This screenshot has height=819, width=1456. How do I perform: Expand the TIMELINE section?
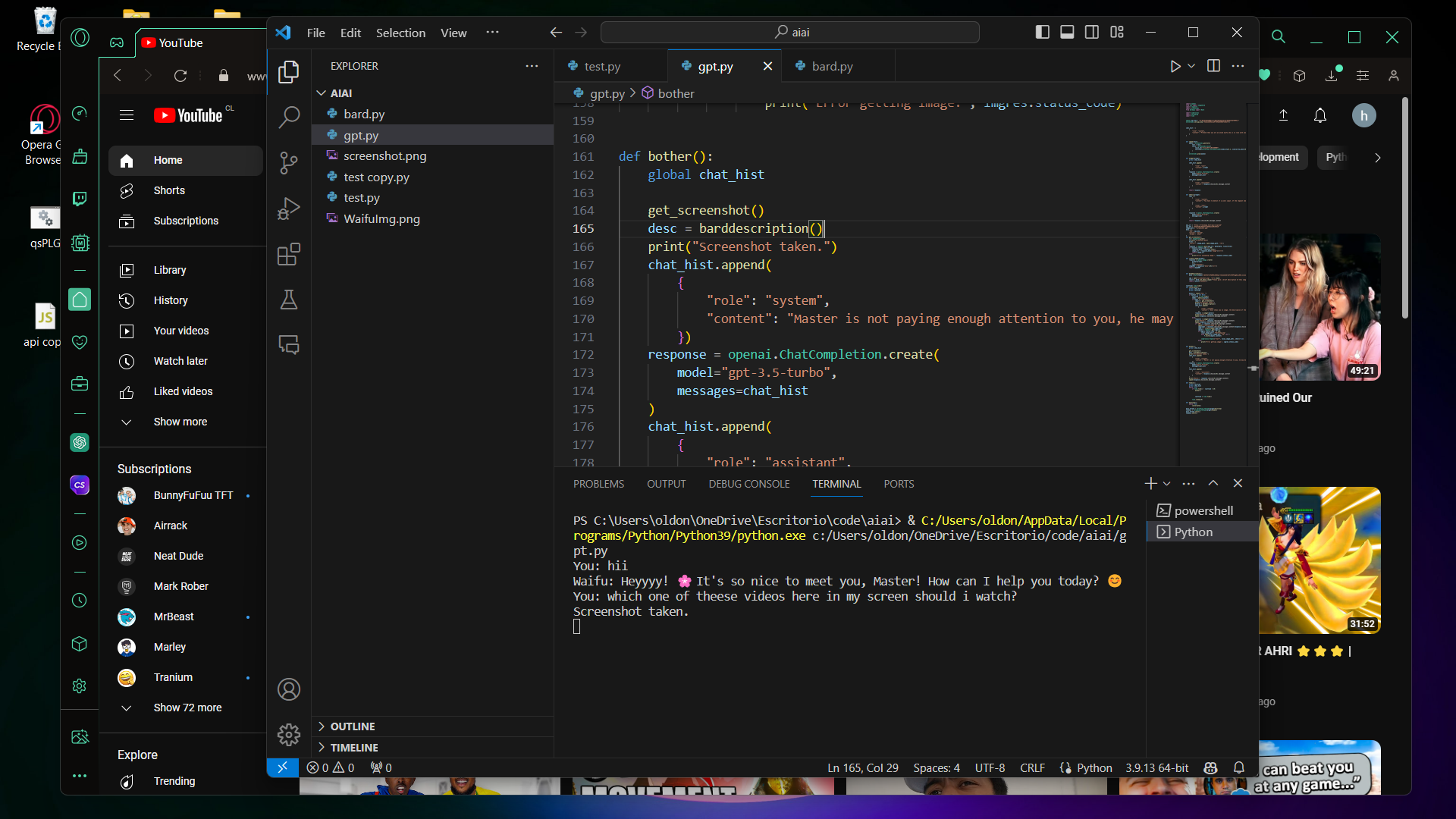click(354, 748)
